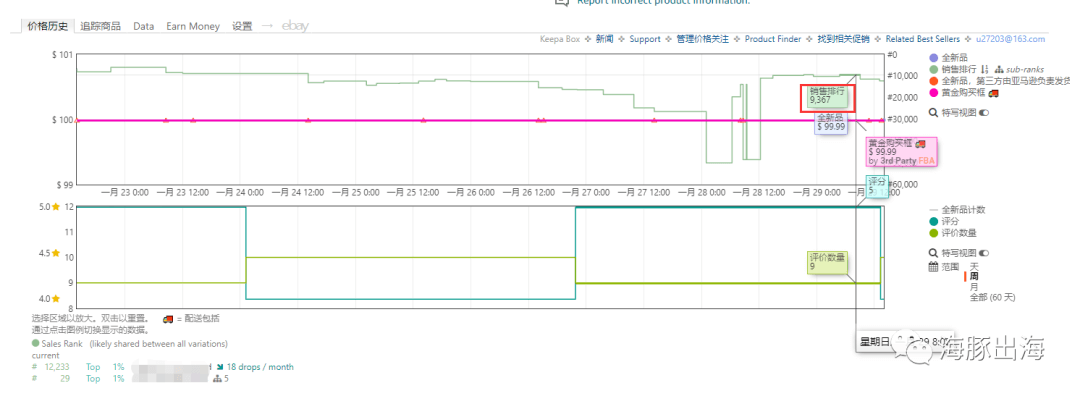Image resolution: width=1080 pixels, height=396 pixels.
Task: Click the 12,233 current sales rank value
Action: [x=57, y=367]
